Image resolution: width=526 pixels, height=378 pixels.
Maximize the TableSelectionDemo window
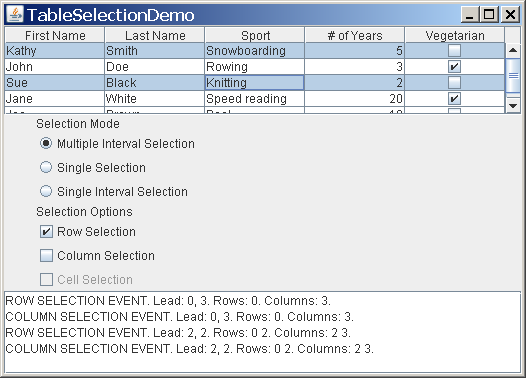[x=489, y=15]
